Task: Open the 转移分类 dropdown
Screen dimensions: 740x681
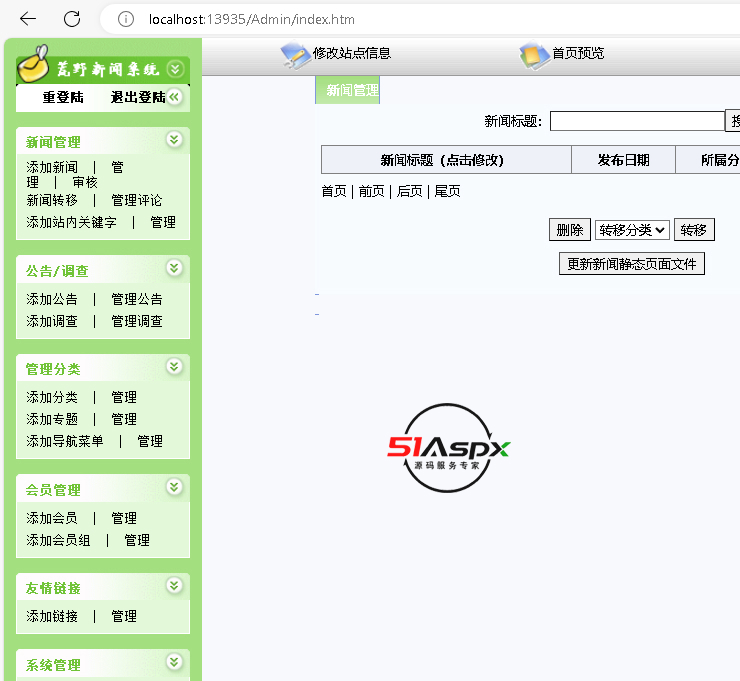Action: pyautogui.click(x=632, y=230)
